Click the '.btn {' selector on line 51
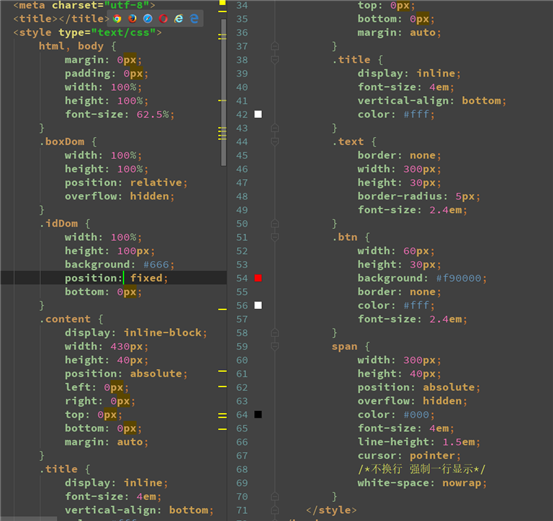Image resolution: width=553 pixels, height=521 pixels. 351,237
